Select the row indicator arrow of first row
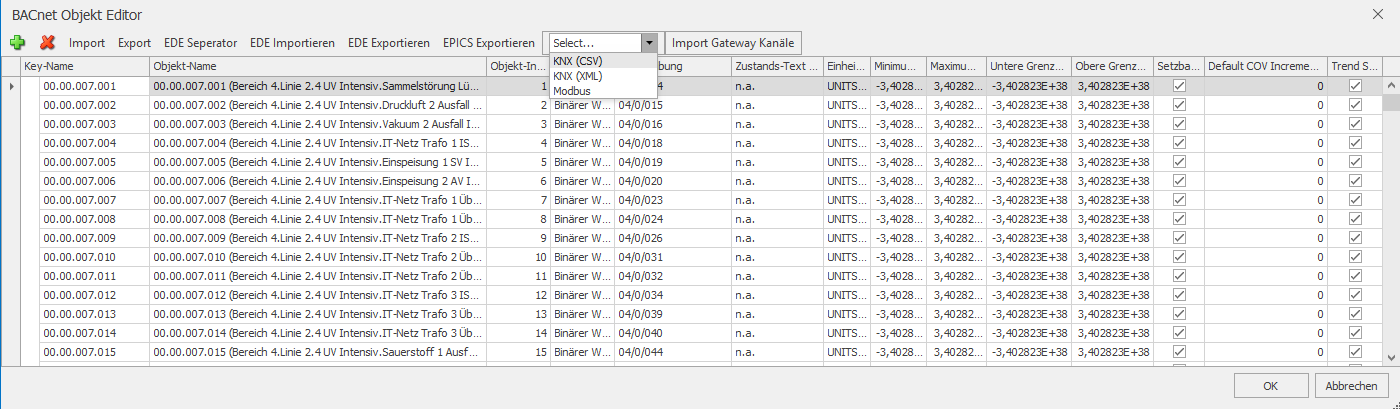Viewport: 1400px width, 409px height. tap(11, 87)
